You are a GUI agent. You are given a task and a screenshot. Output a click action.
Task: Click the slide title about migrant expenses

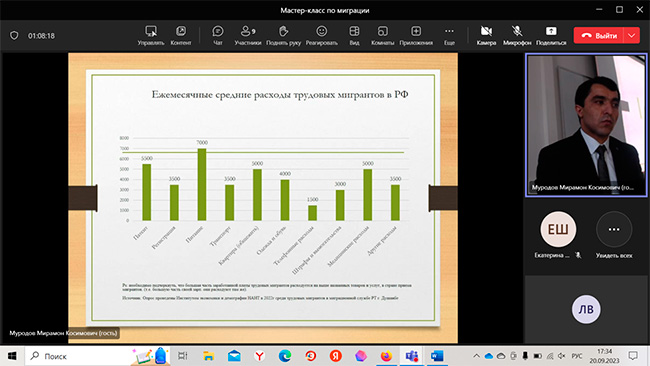(280, 95)
